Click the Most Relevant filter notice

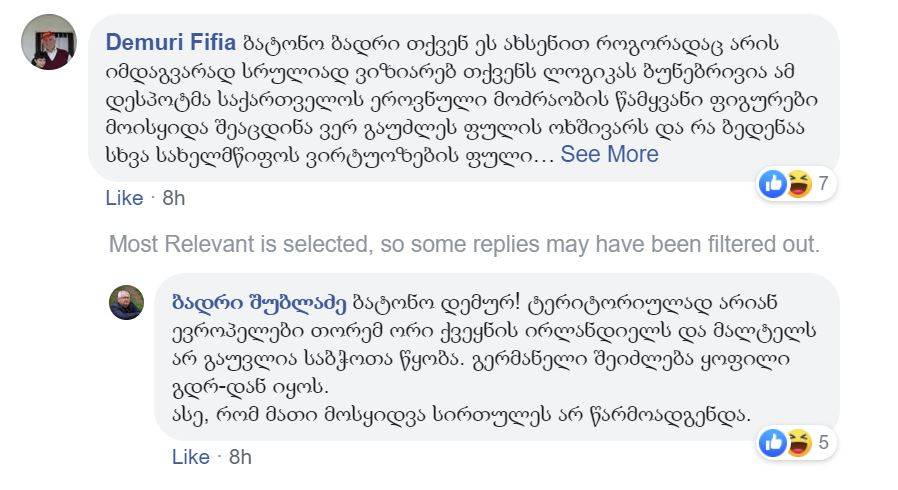click(x=464, y=243)
